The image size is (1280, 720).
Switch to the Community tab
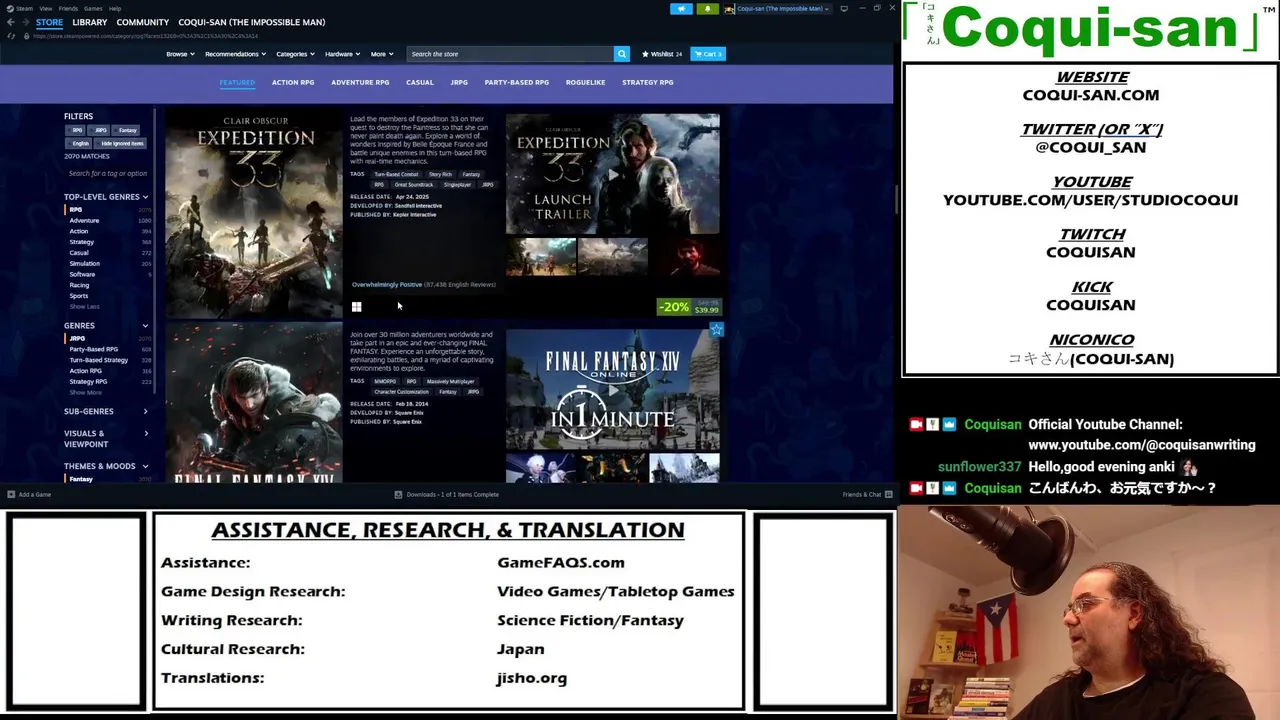(x=142, y=22)
